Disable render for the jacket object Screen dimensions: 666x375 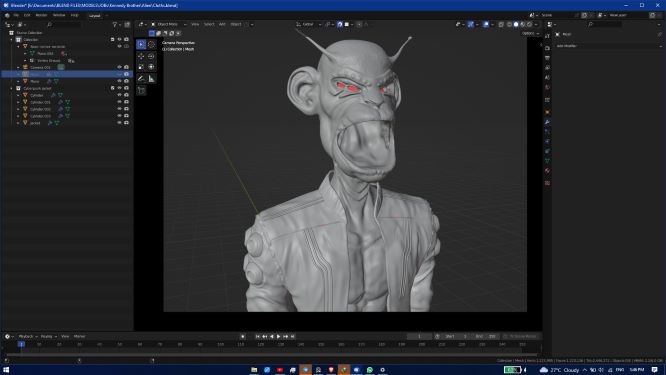click(x=126, y=123)
